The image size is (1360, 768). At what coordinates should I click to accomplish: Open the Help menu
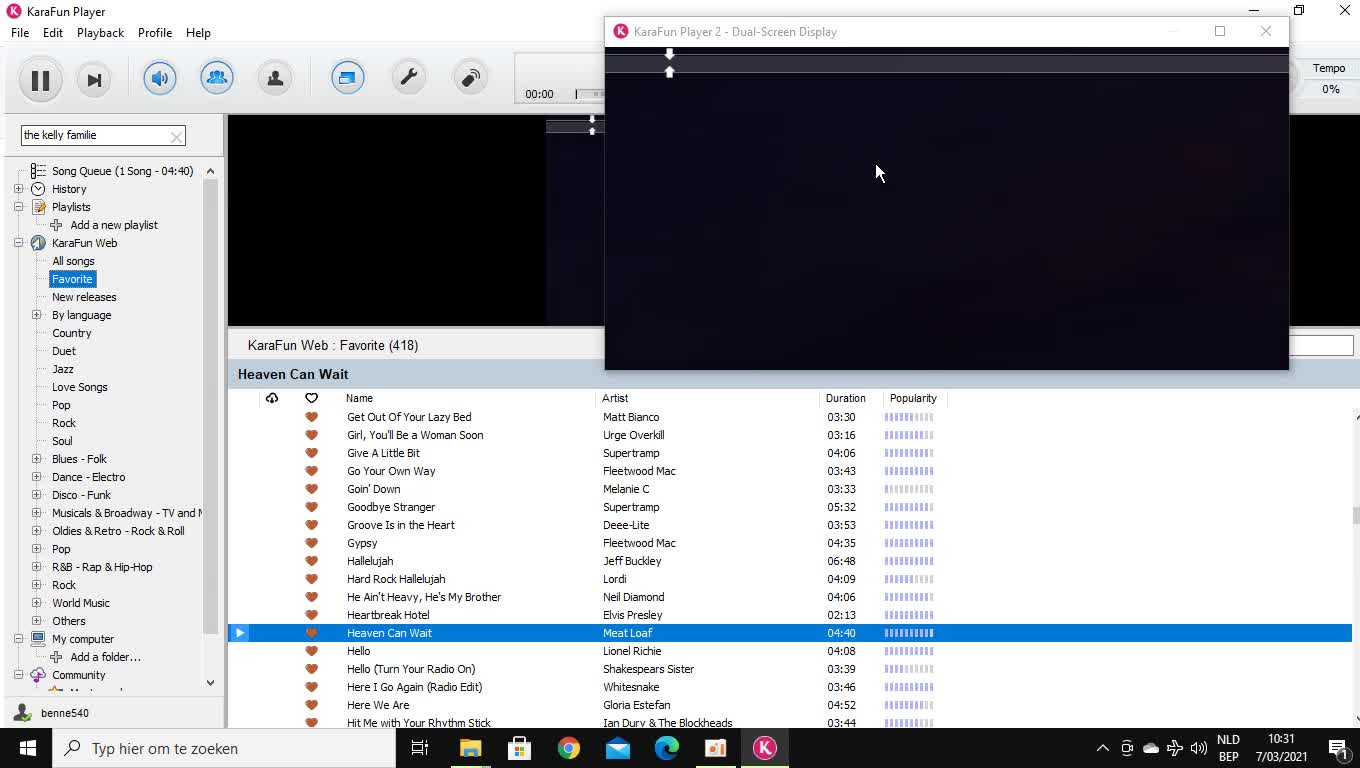point(198,33)
